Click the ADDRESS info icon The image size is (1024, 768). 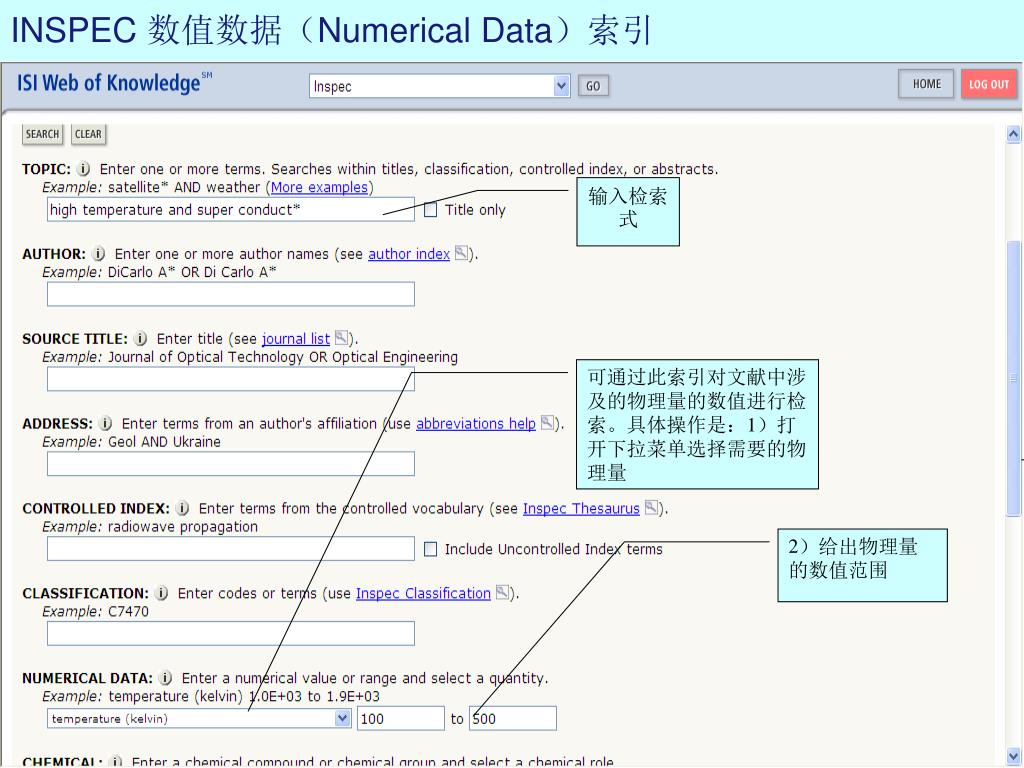tap(106, 423)
